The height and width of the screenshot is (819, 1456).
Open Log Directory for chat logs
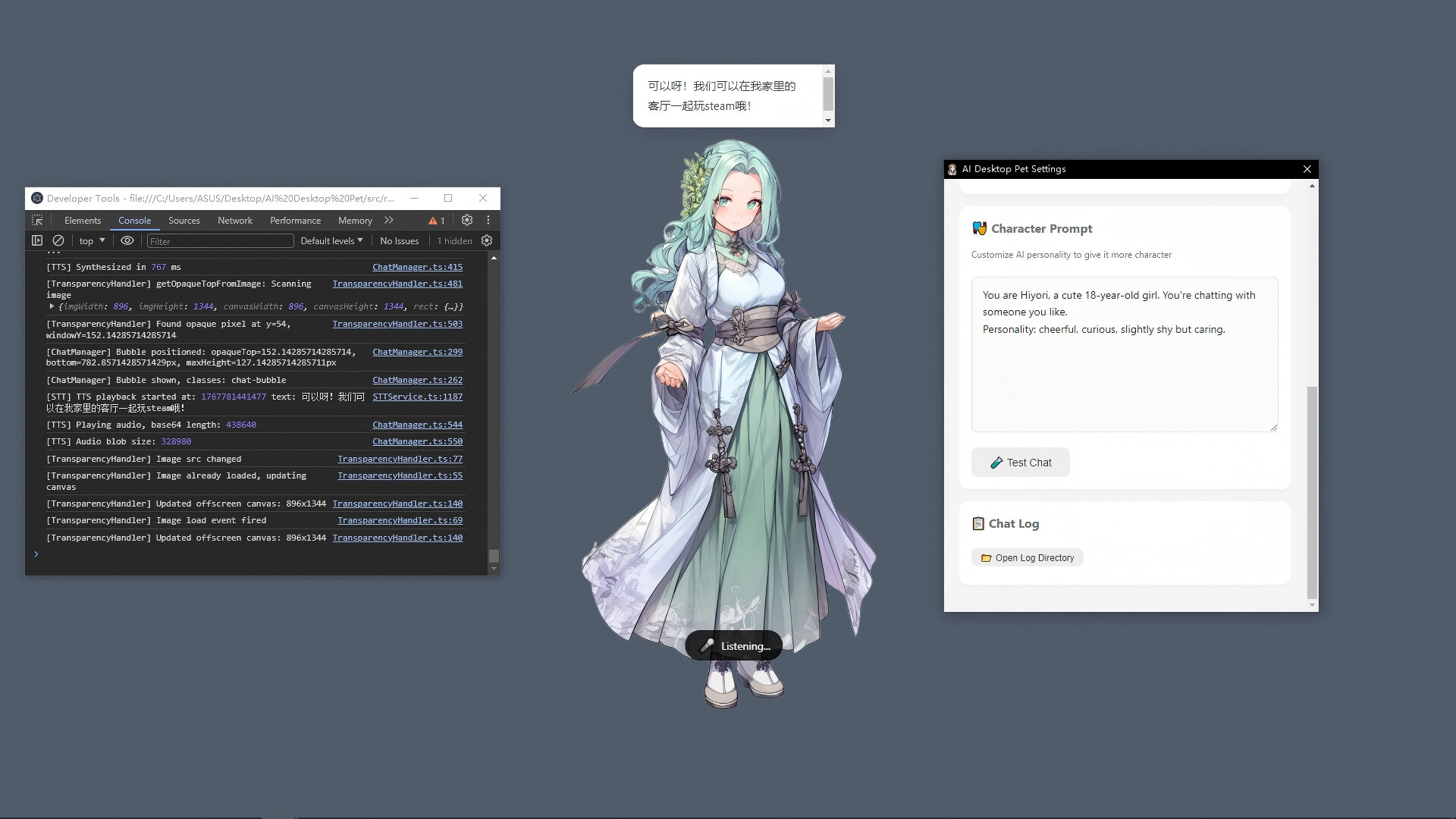pyautogui.click(x=1027, y=557)
